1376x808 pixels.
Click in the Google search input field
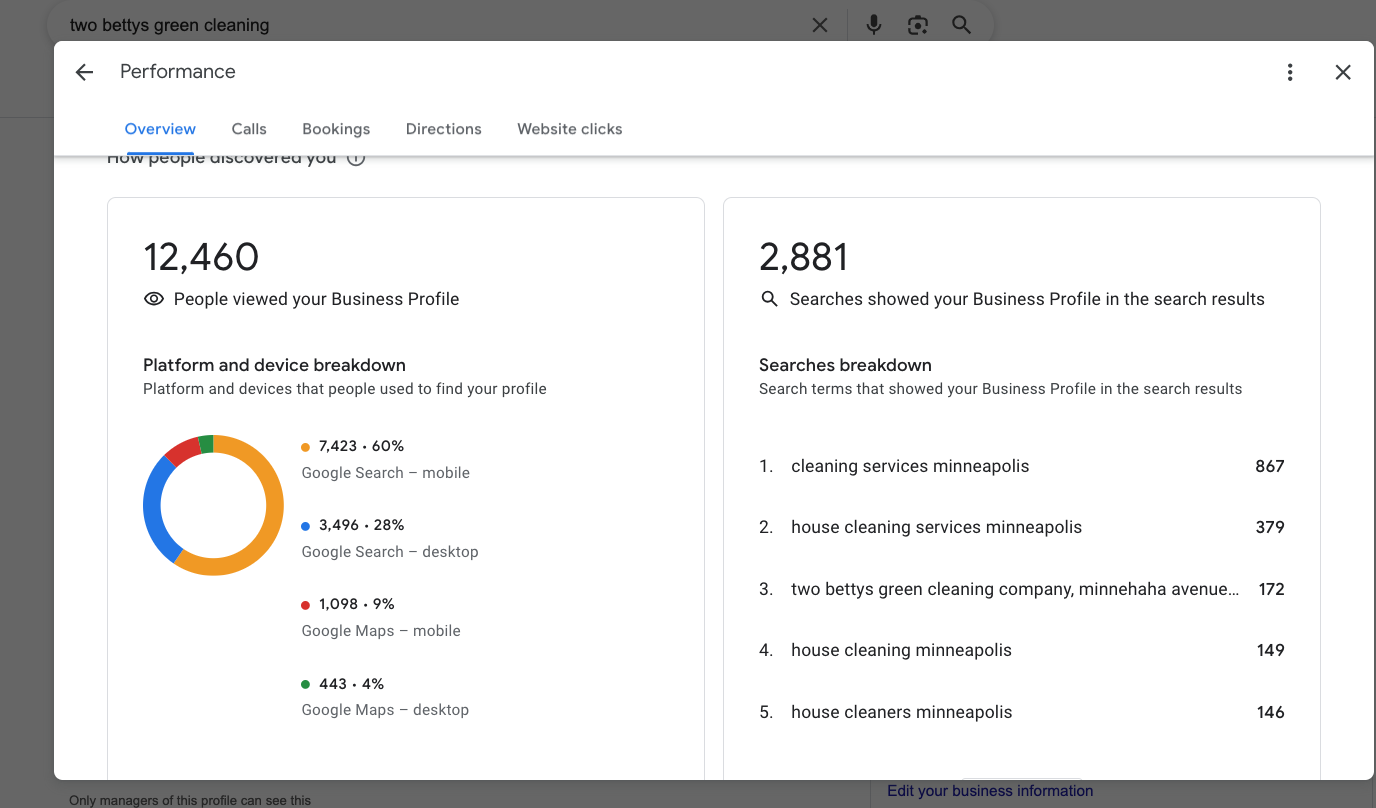pos(430,25)
